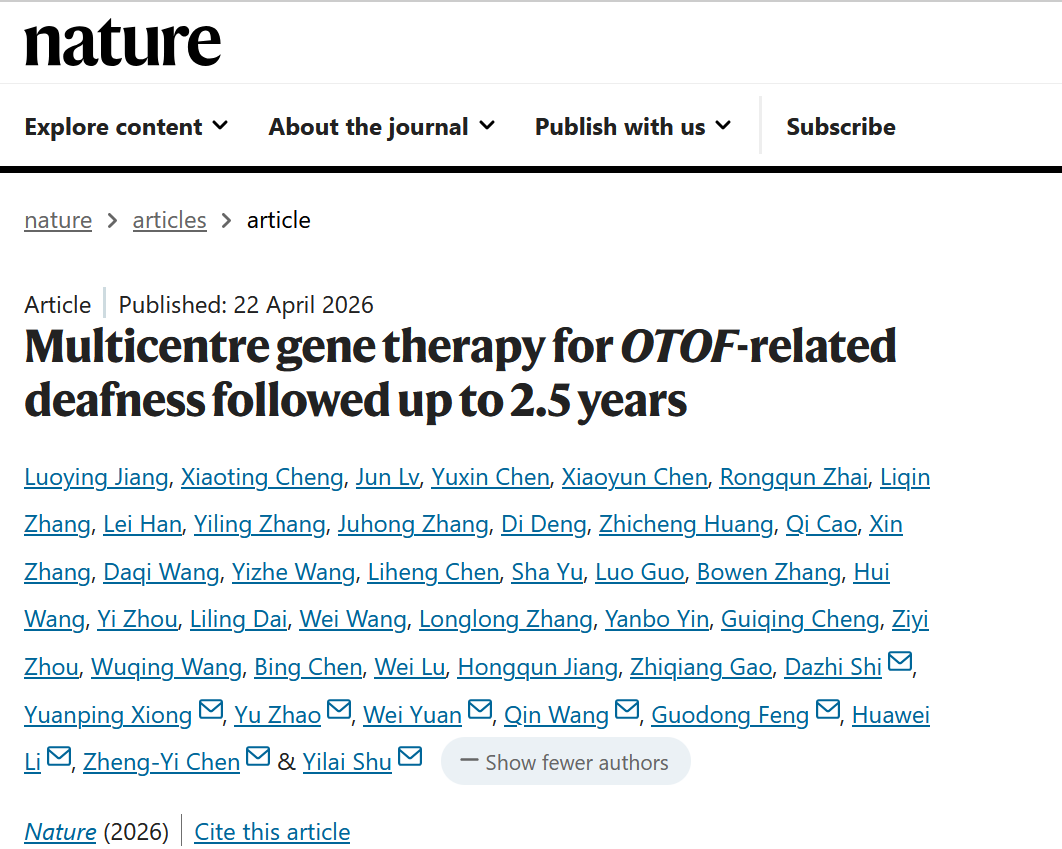Click the email icon next to Yilai Shu

click(410, 757)
